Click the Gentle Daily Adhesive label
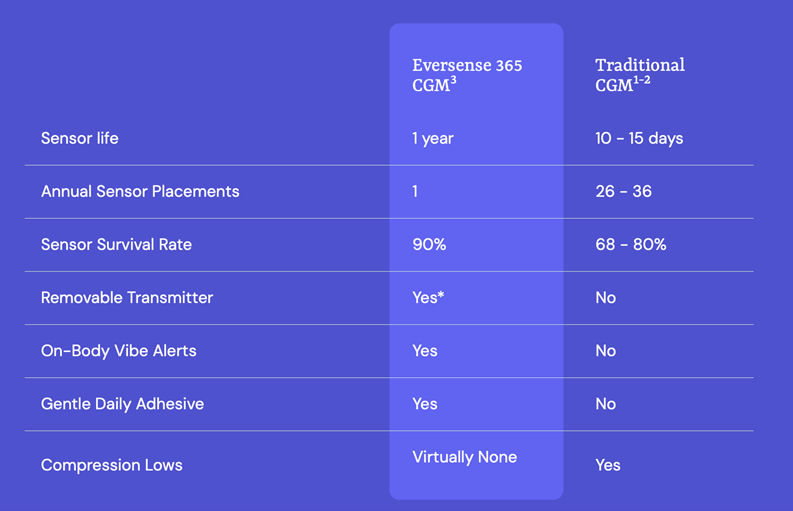 pos(122,404)
